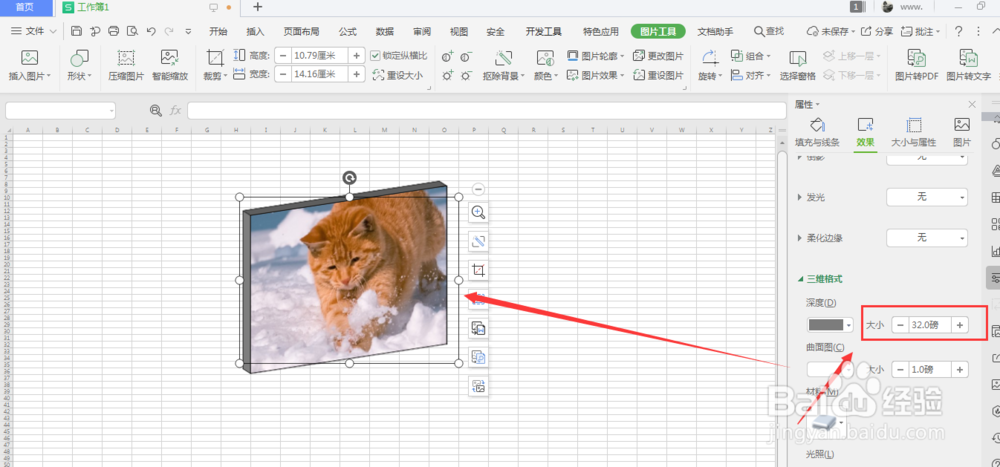Decrease depth size 32.0磅 with minus

tap(900, 325)
